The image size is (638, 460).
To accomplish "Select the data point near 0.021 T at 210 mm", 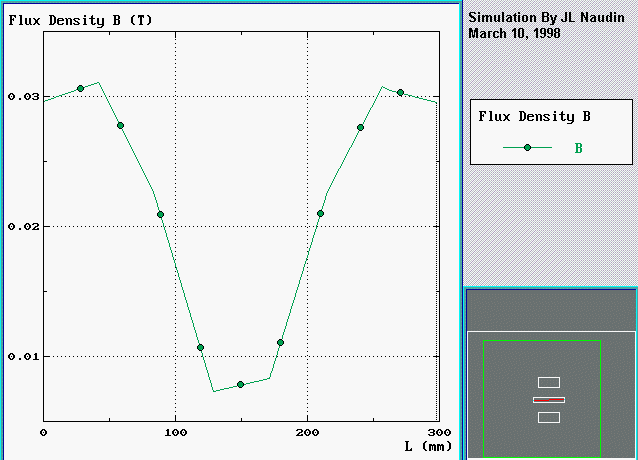I will tap(320, 214).
